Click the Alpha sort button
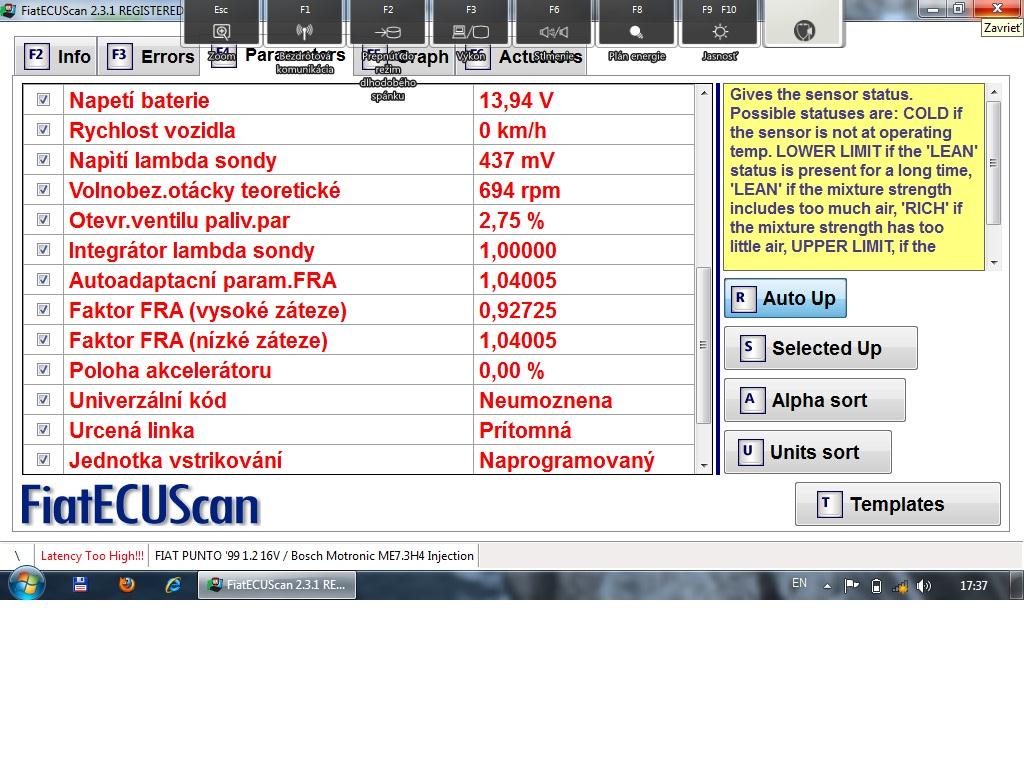The width and height of the screenshot is (1024, 768). tap(814, 400)
